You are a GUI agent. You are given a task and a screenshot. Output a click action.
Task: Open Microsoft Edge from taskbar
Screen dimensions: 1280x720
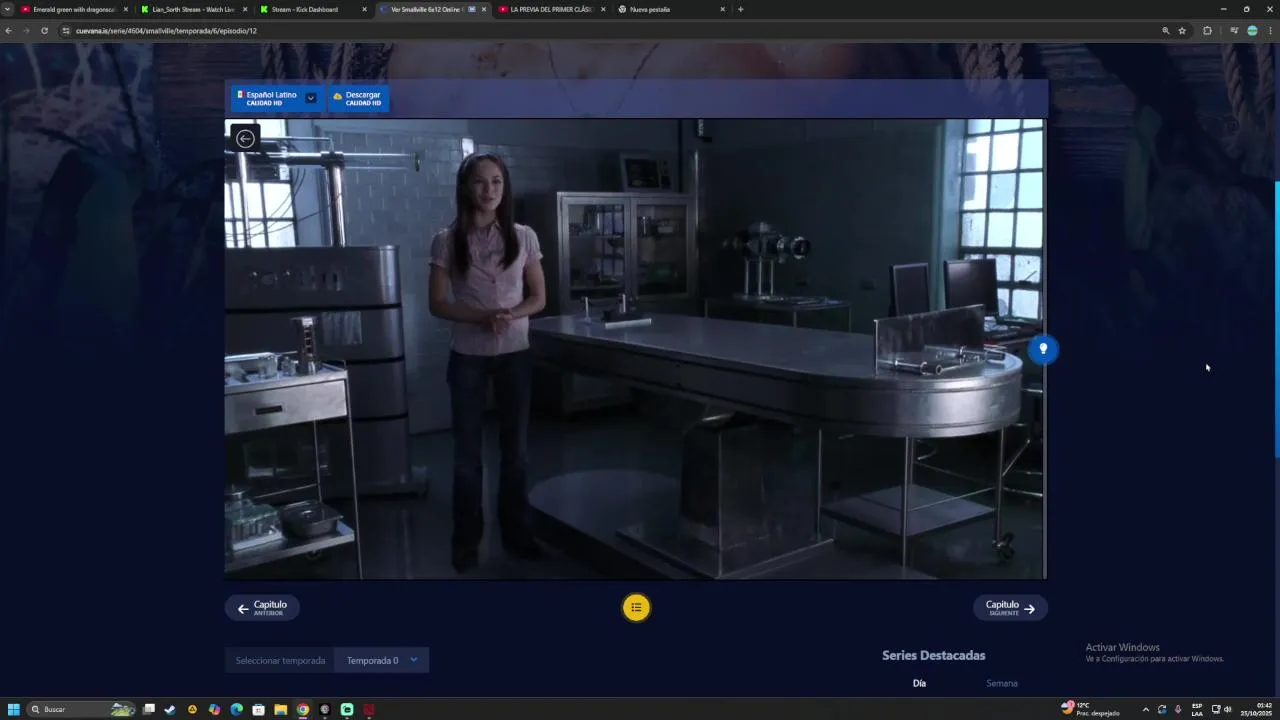click(x=236, y=709)
